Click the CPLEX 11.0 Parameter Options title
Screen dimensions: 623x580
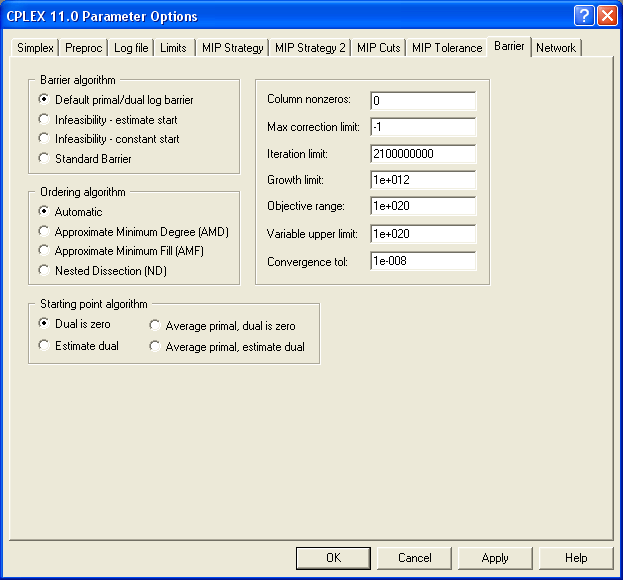coord(102,16)
